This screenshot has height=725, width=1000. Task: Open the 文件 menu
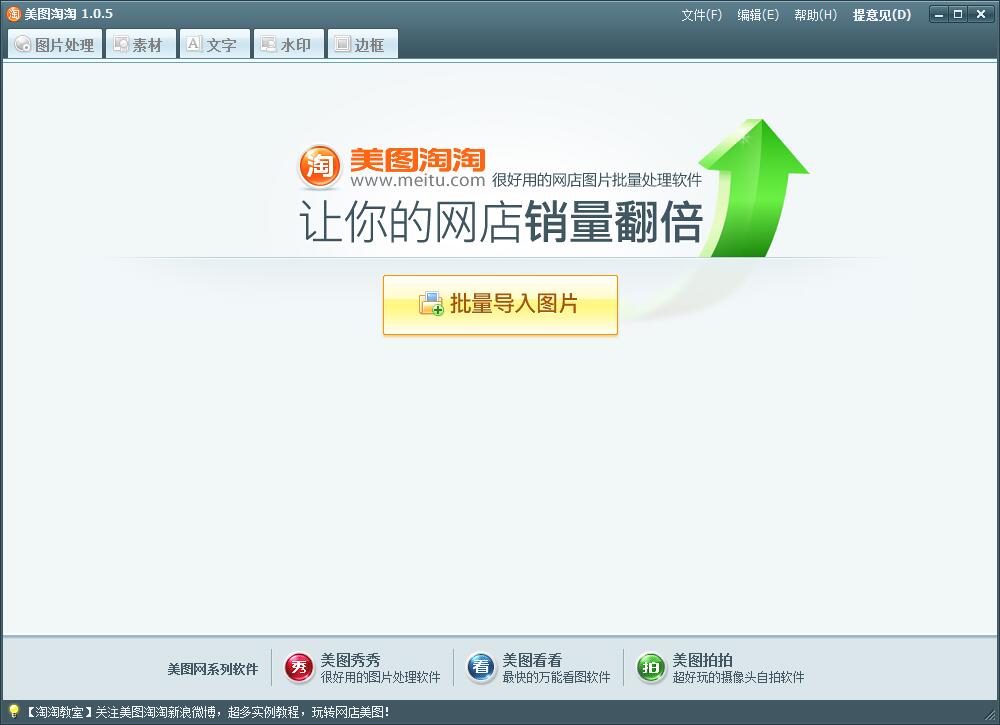tap(700, 15)
